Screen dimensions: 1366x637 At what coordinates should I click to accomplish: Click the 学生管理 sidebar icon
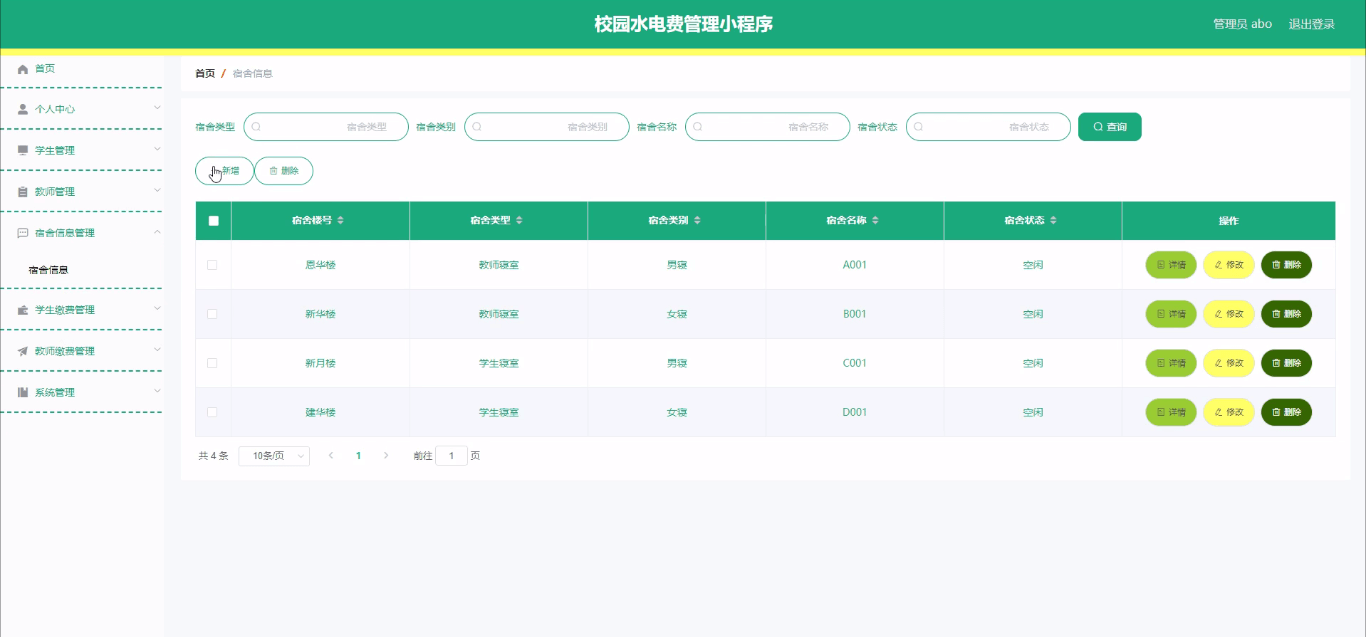pos(22,150)
